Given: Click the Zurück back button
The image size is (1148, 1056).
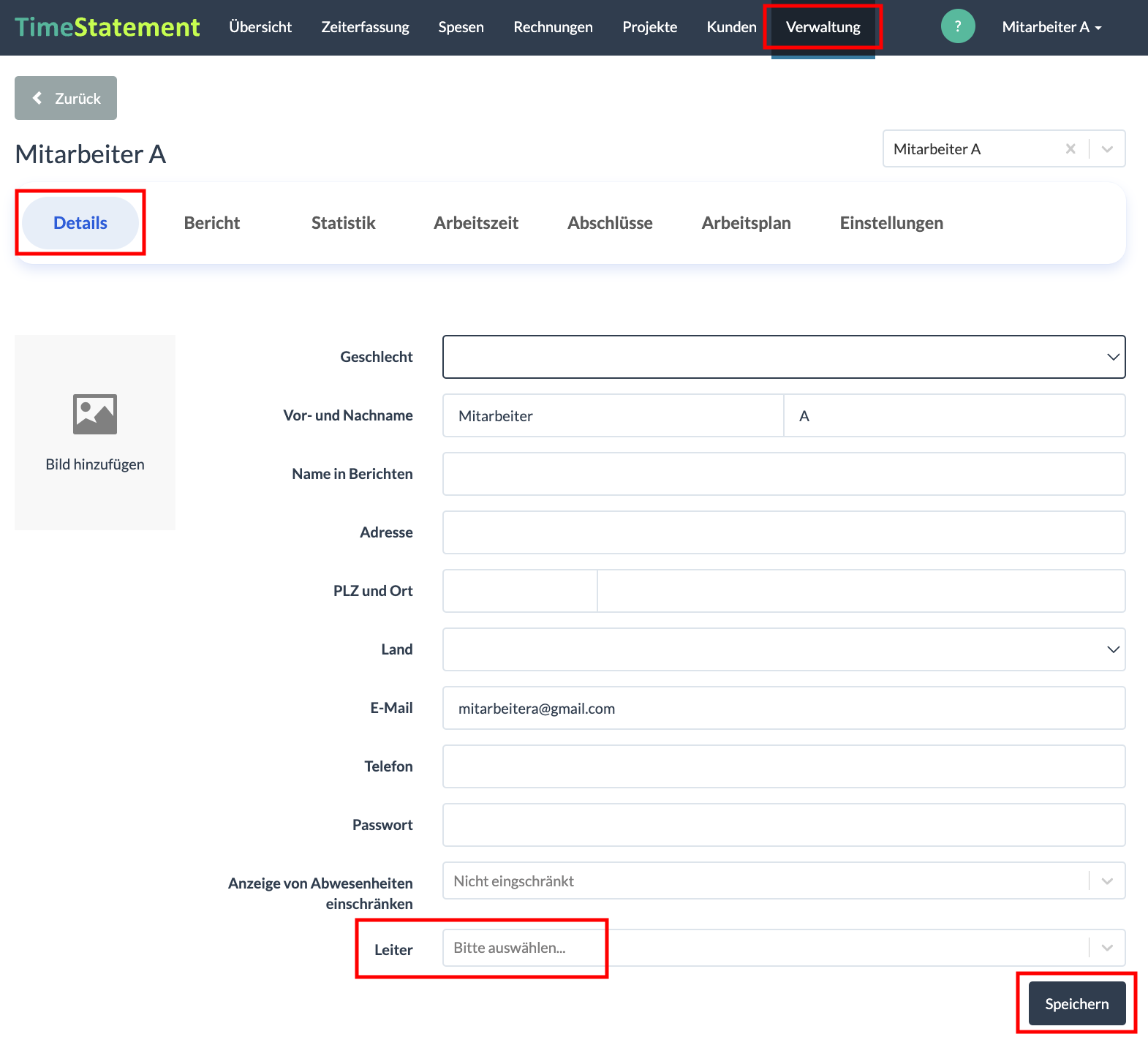Looking at the screenshot, I should point(66,98).
